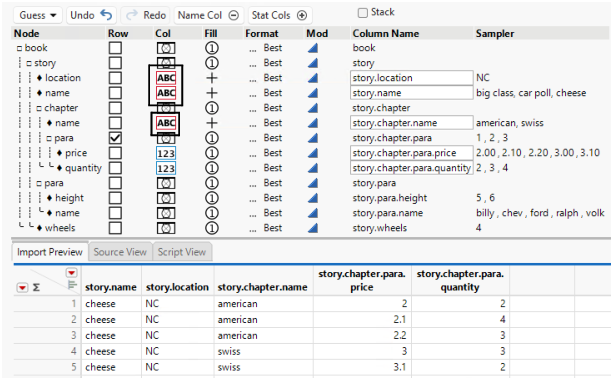This screenshot has width=613, height=380.
Task: Click the excluded column icon for height
Action: click(166, 198)
